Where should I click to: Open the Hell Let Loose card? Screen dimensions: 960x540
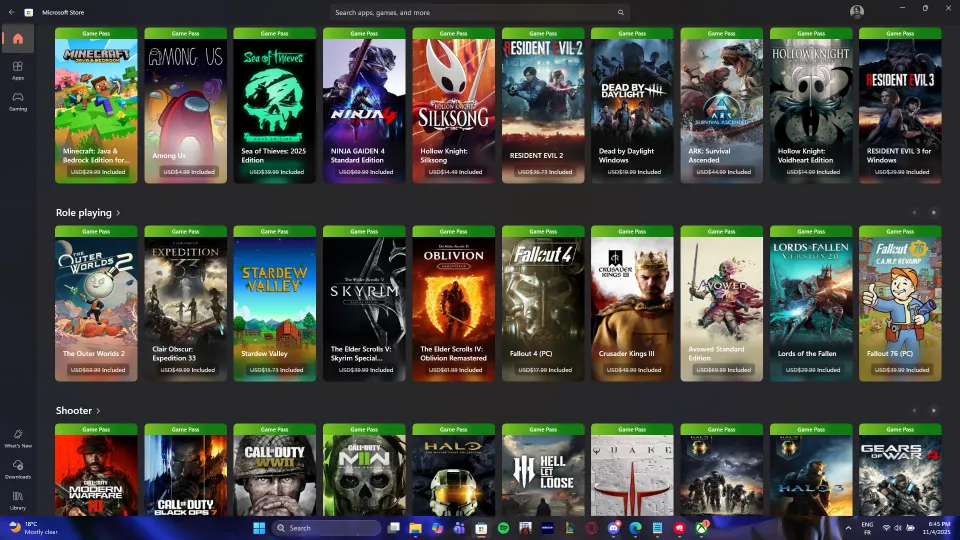543,470
